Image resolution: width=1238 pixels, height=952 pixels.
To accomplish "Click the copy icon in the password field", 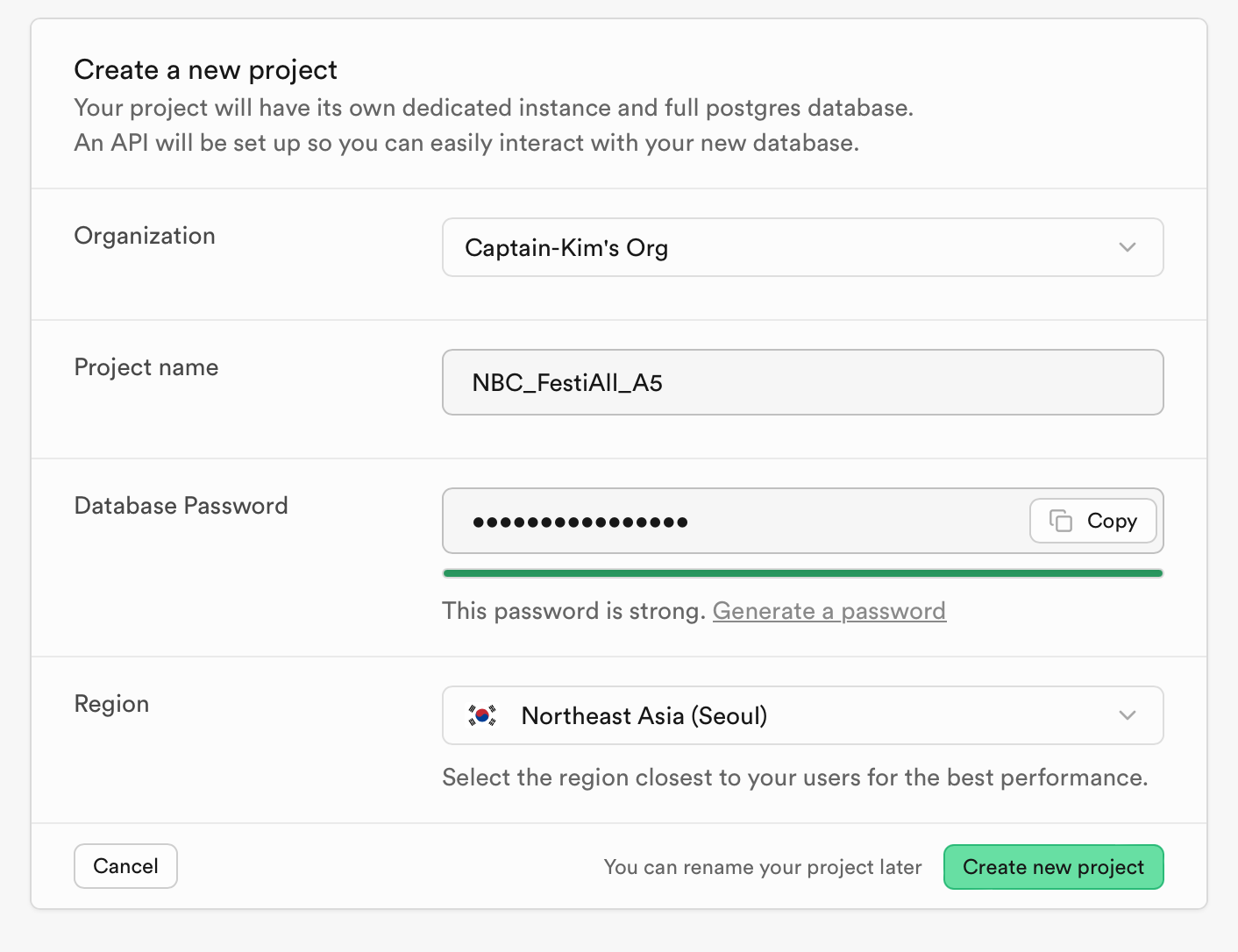I will coord(1061,521).
